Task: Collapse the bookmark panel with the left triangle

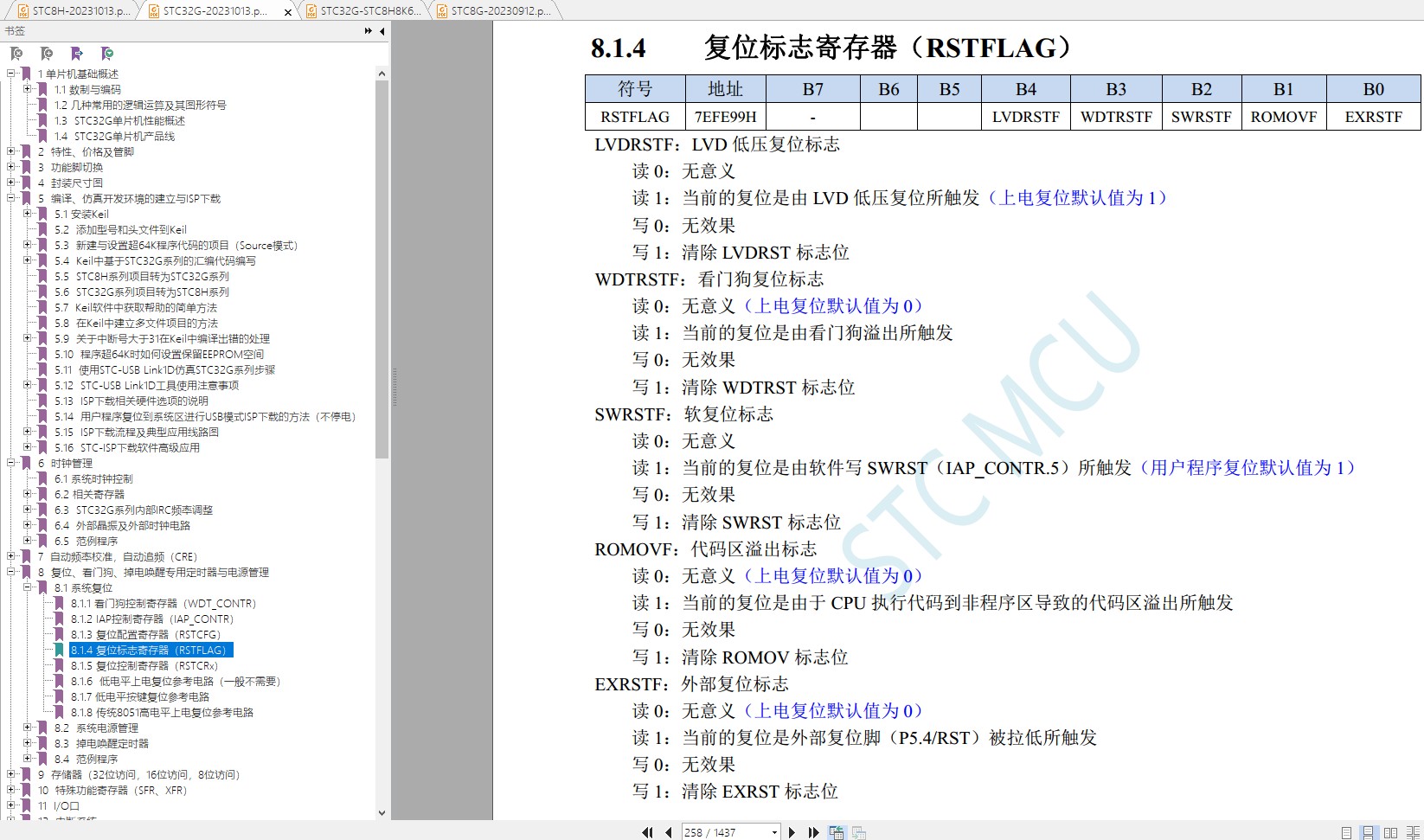Action: (x=382, y=31)
